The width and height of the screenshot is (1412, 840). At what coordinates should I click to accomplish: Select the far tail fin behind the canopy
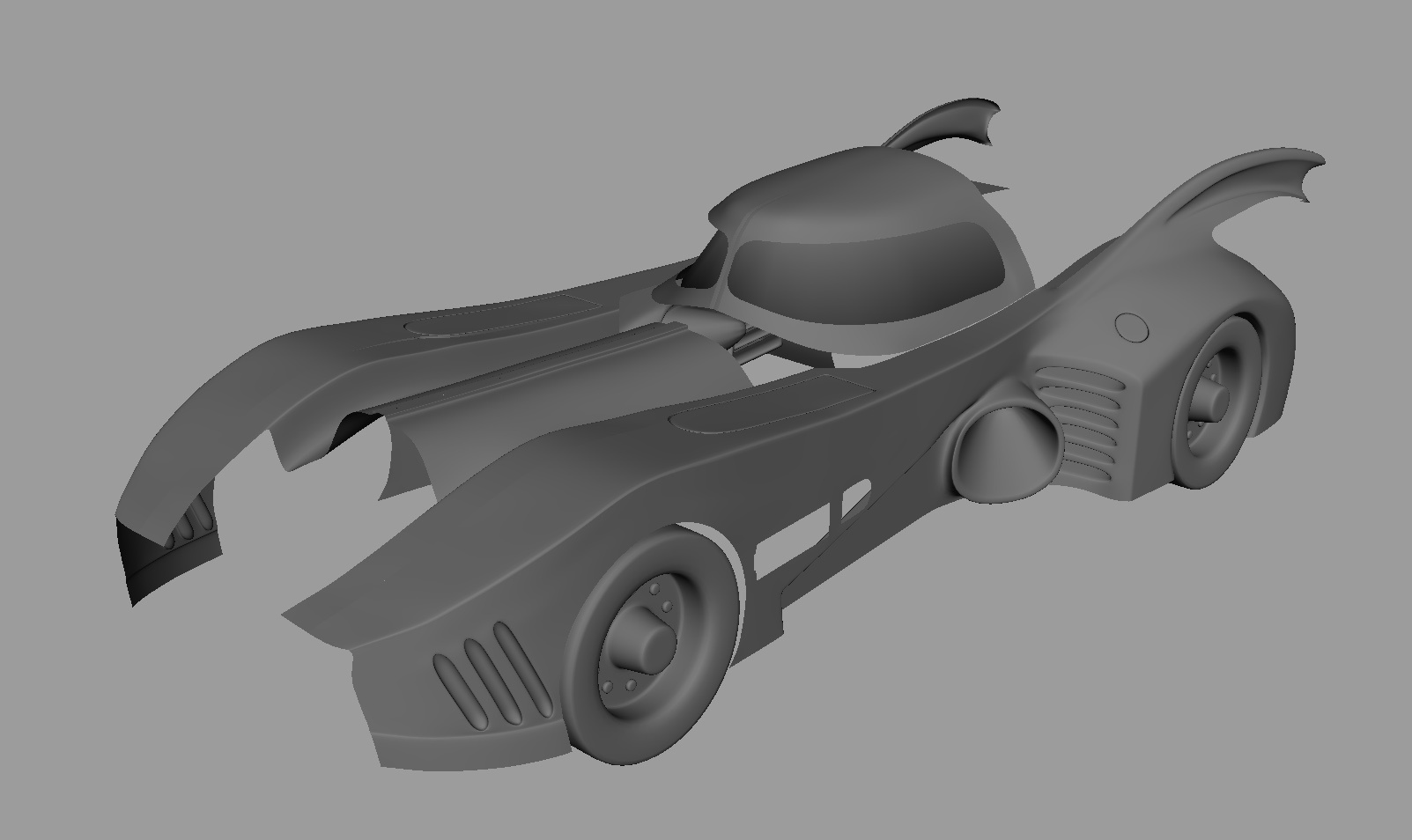coord(943,124)
